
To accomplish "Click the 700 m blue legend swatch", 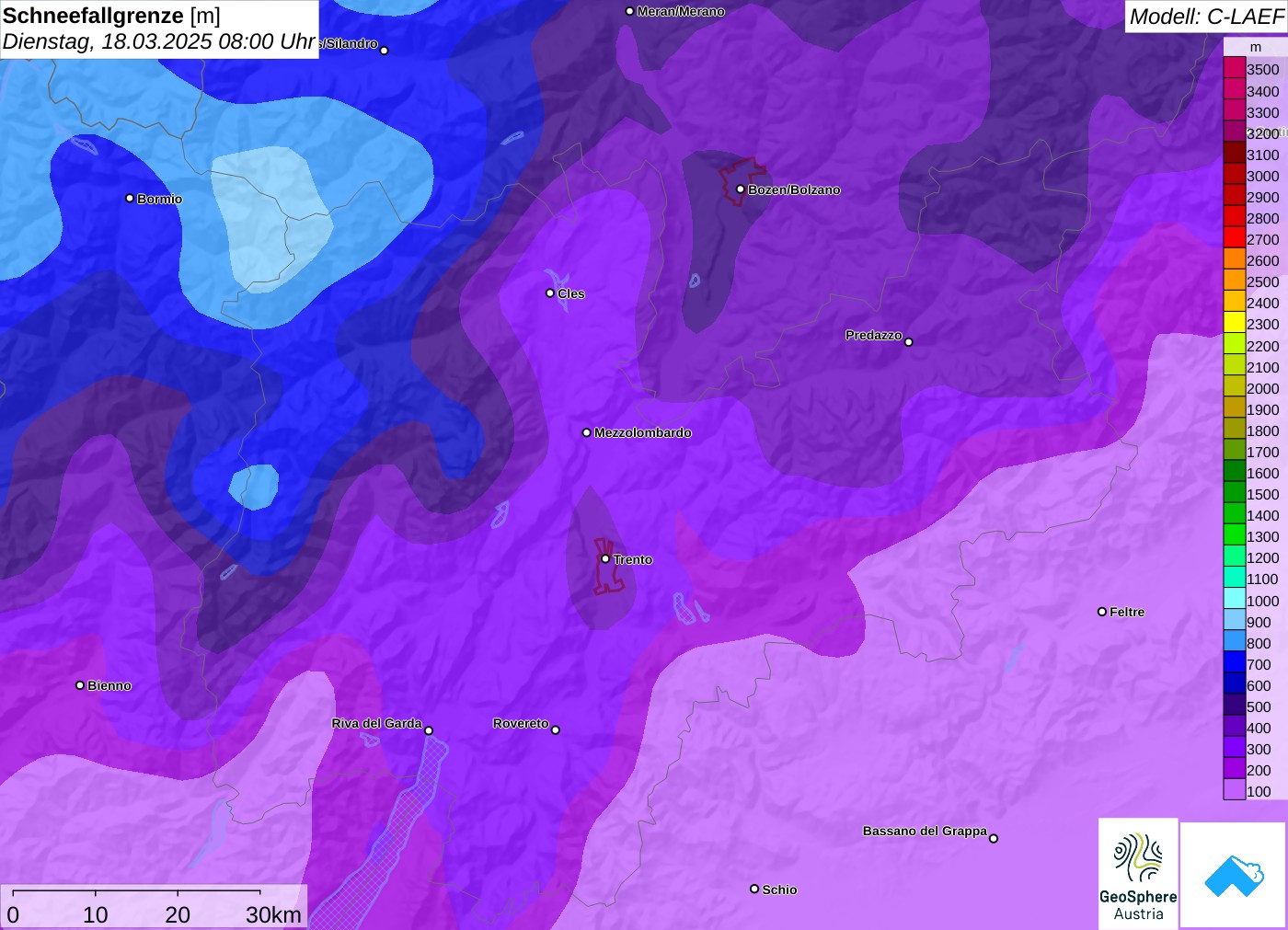I will [x=1235, y=662].
